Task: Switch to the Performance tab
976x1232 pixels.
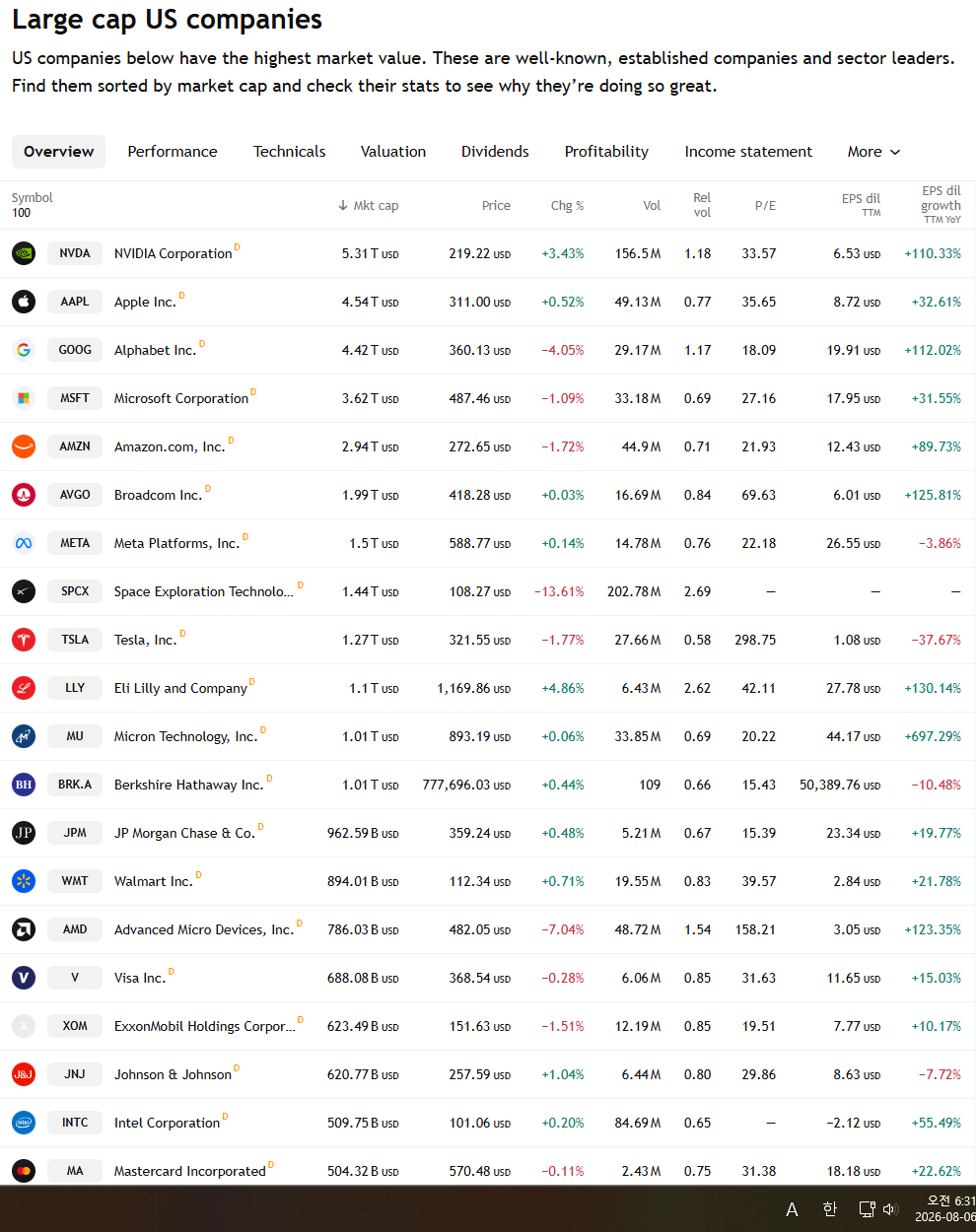Action: (173, 152)
